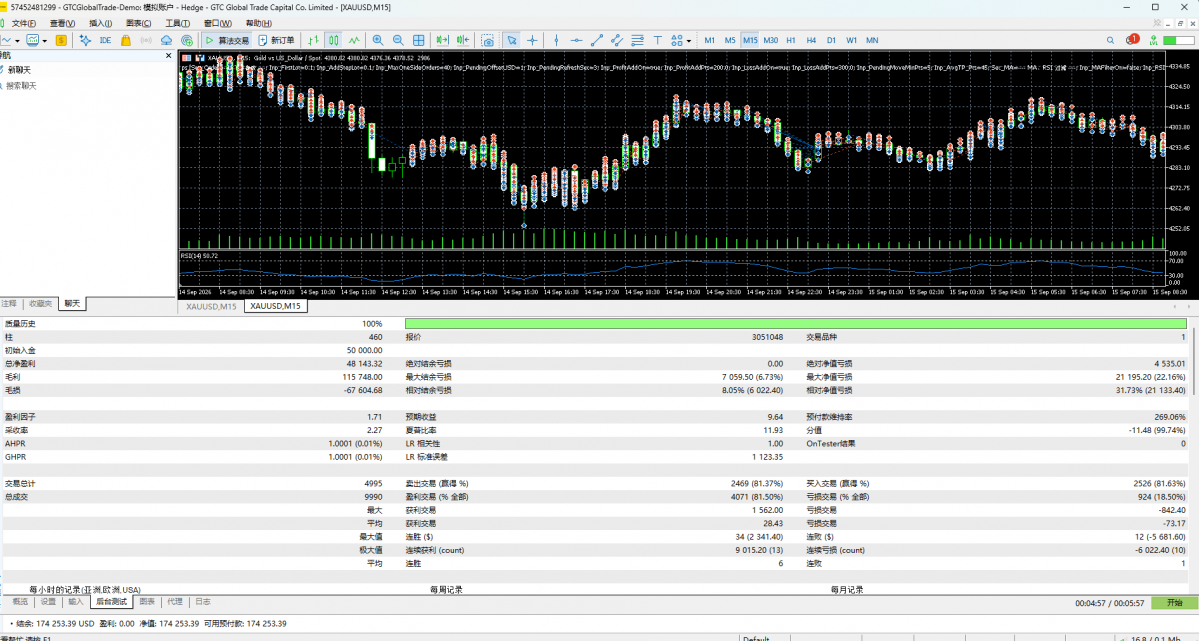
Task: Open the search magnifier icon
Action: [1110, 40]
